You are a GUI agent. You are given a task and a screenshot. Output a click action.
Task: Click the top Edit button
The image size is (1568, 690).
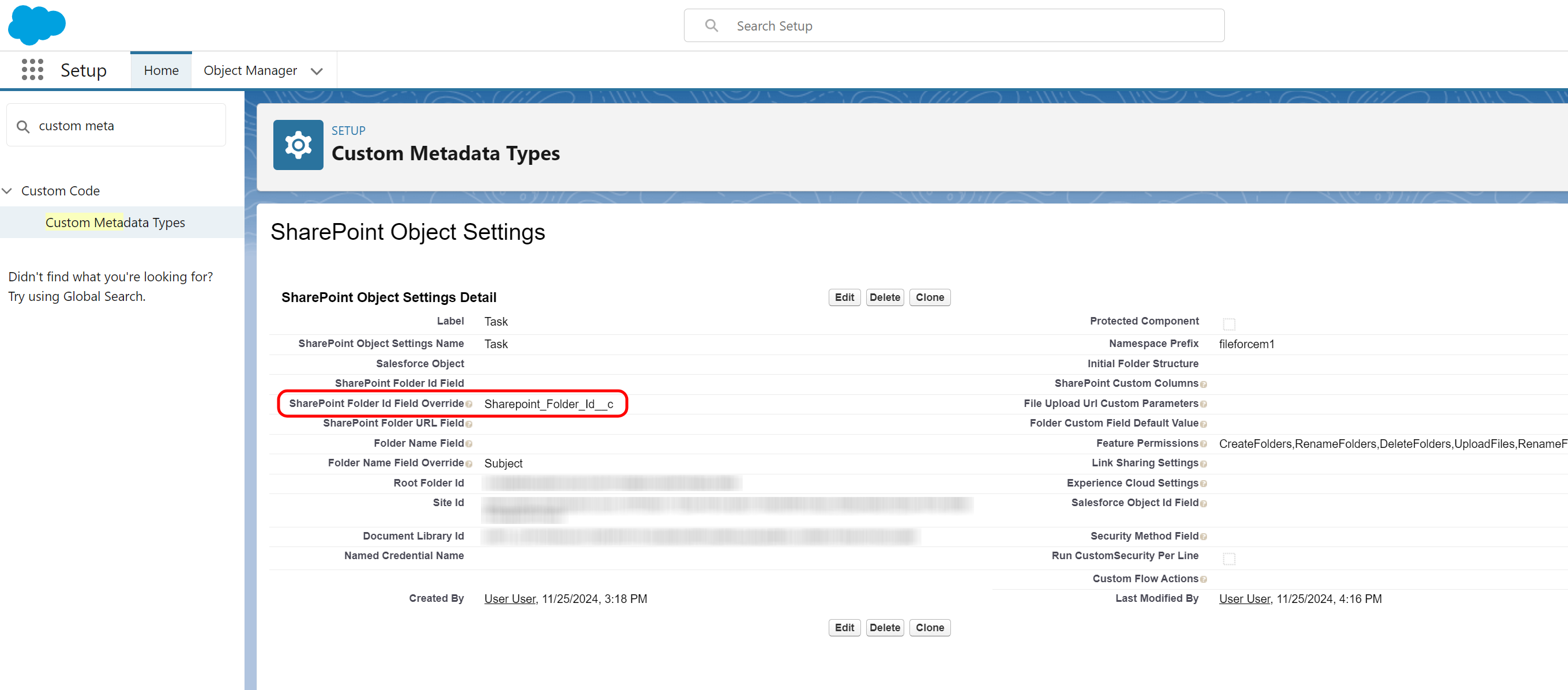(x=844, y=297)
